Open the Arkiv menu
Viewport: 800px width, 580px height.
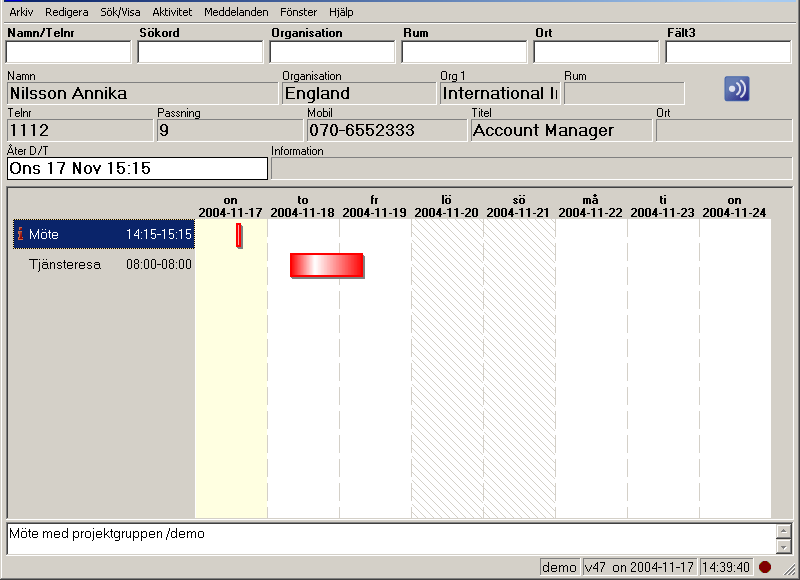[21, 12]
